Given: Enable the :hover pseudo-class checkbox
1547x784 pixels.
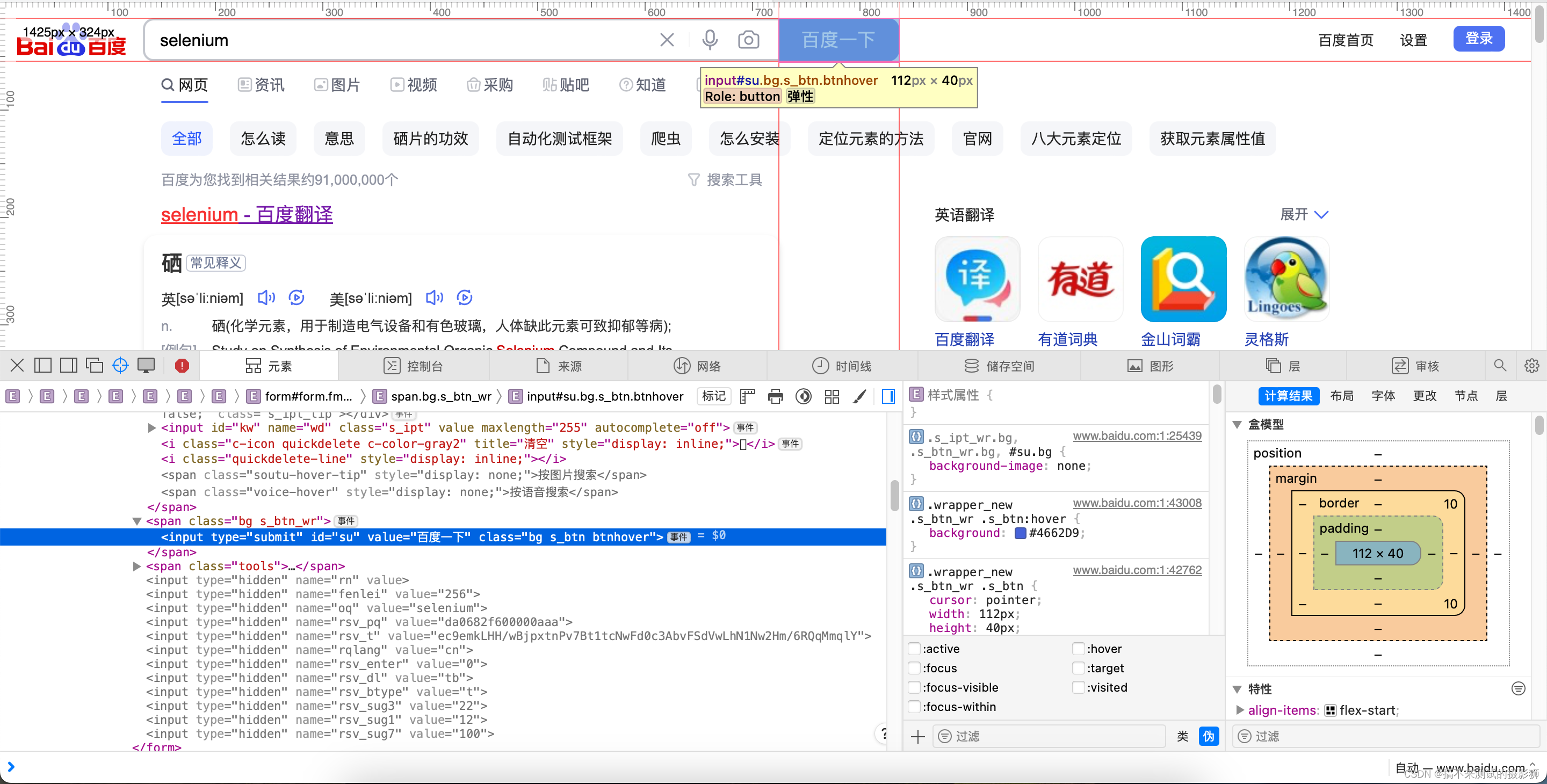Looking at the screenshot, I should (x=1079, y=648).
